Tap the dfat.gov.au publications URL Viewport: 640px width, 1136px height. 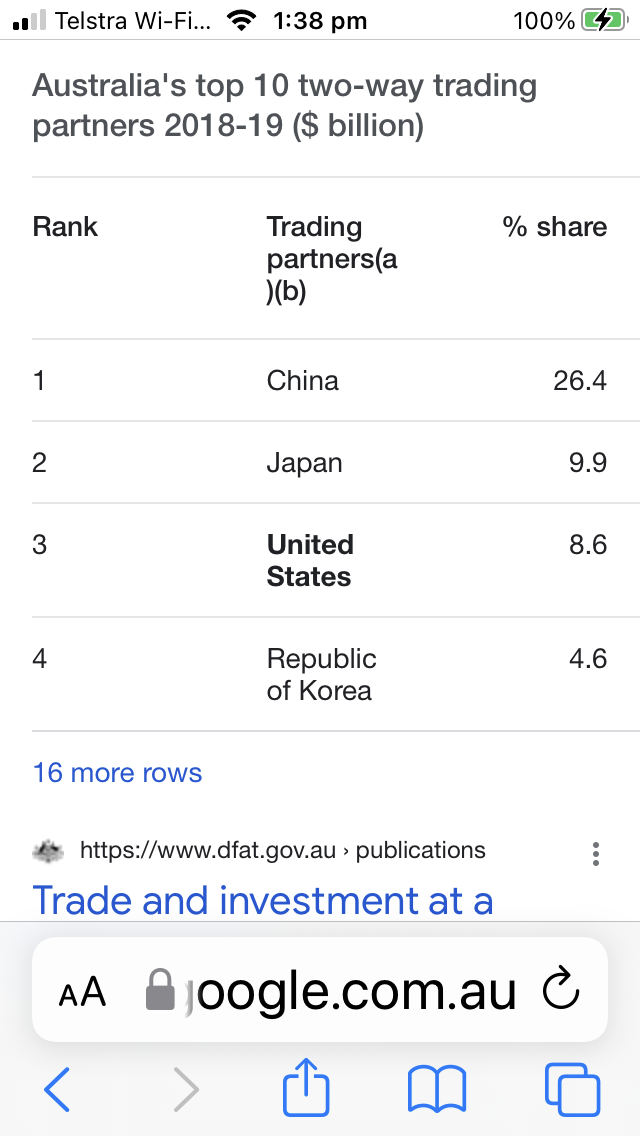pyautogui.click(x=283, y=849)
